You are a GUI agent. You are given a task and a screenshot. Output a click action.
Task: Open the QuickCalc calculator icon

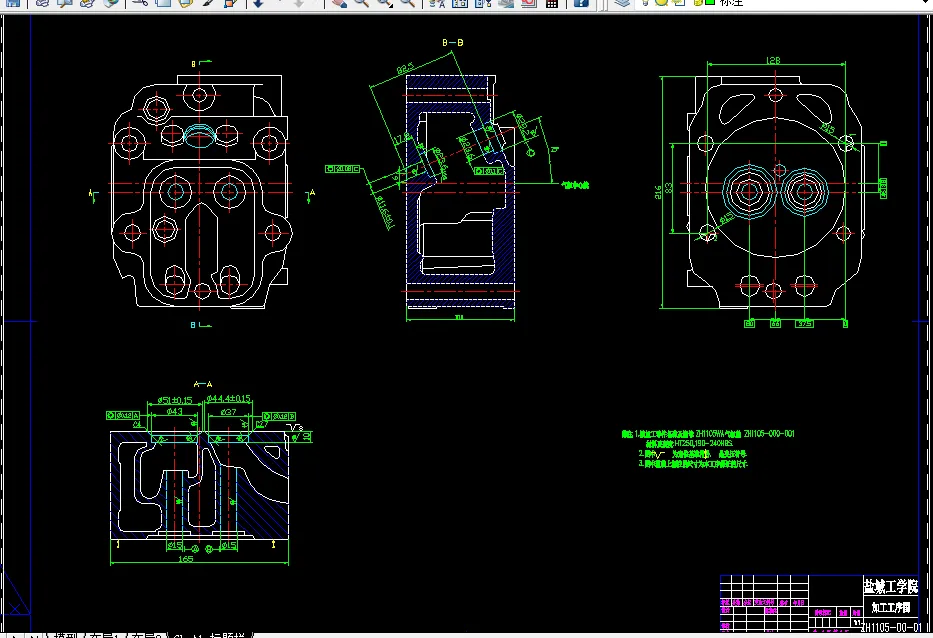(x=552, y=3)
